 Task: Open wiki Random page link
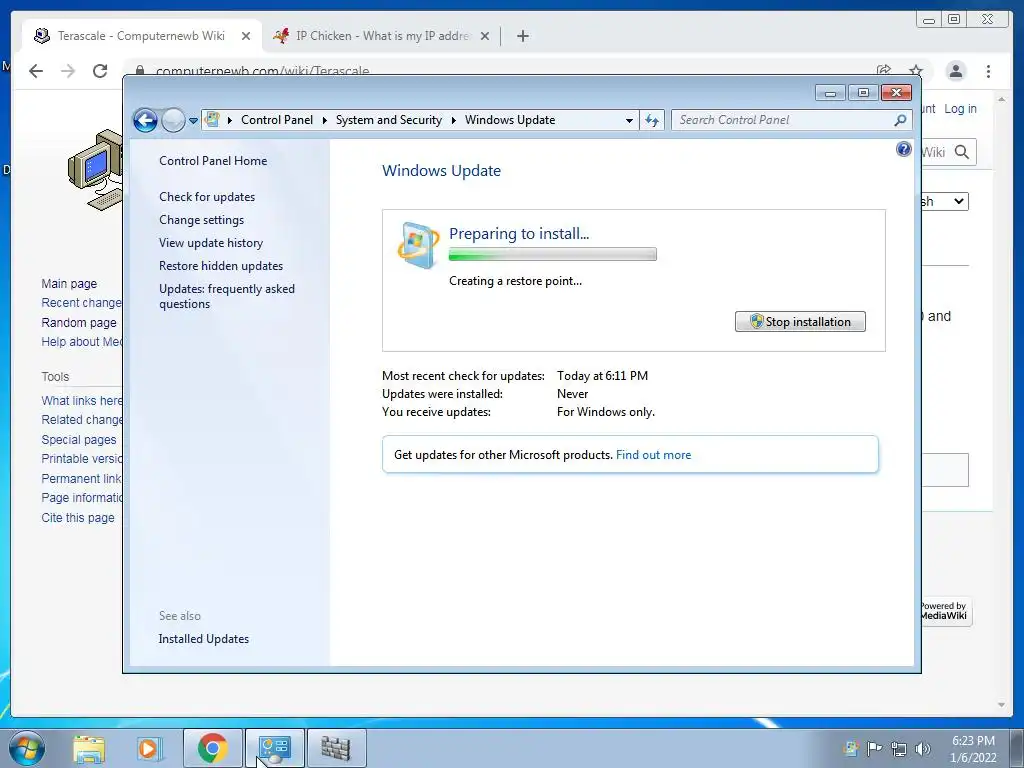(x=79, y=323)
